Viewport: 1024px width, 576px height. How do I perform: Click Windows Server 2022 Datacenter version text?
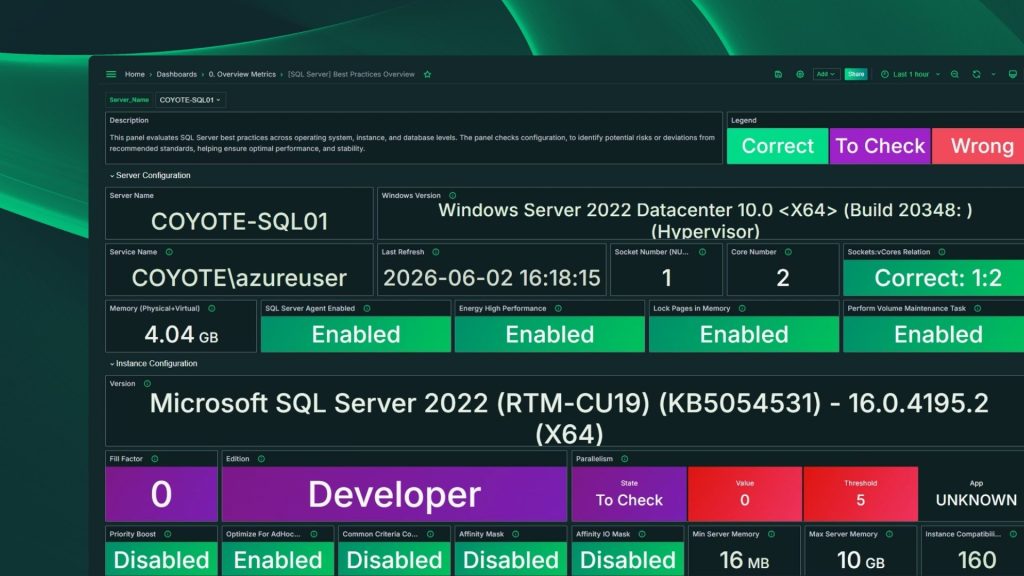[705, 221]
